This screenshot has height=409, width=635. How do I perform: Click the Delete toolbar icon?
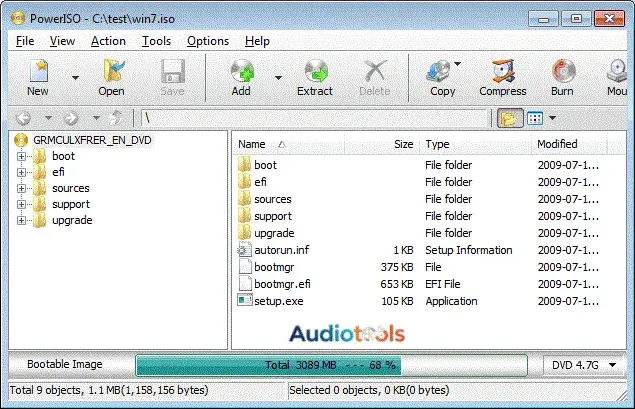(375, 71)
